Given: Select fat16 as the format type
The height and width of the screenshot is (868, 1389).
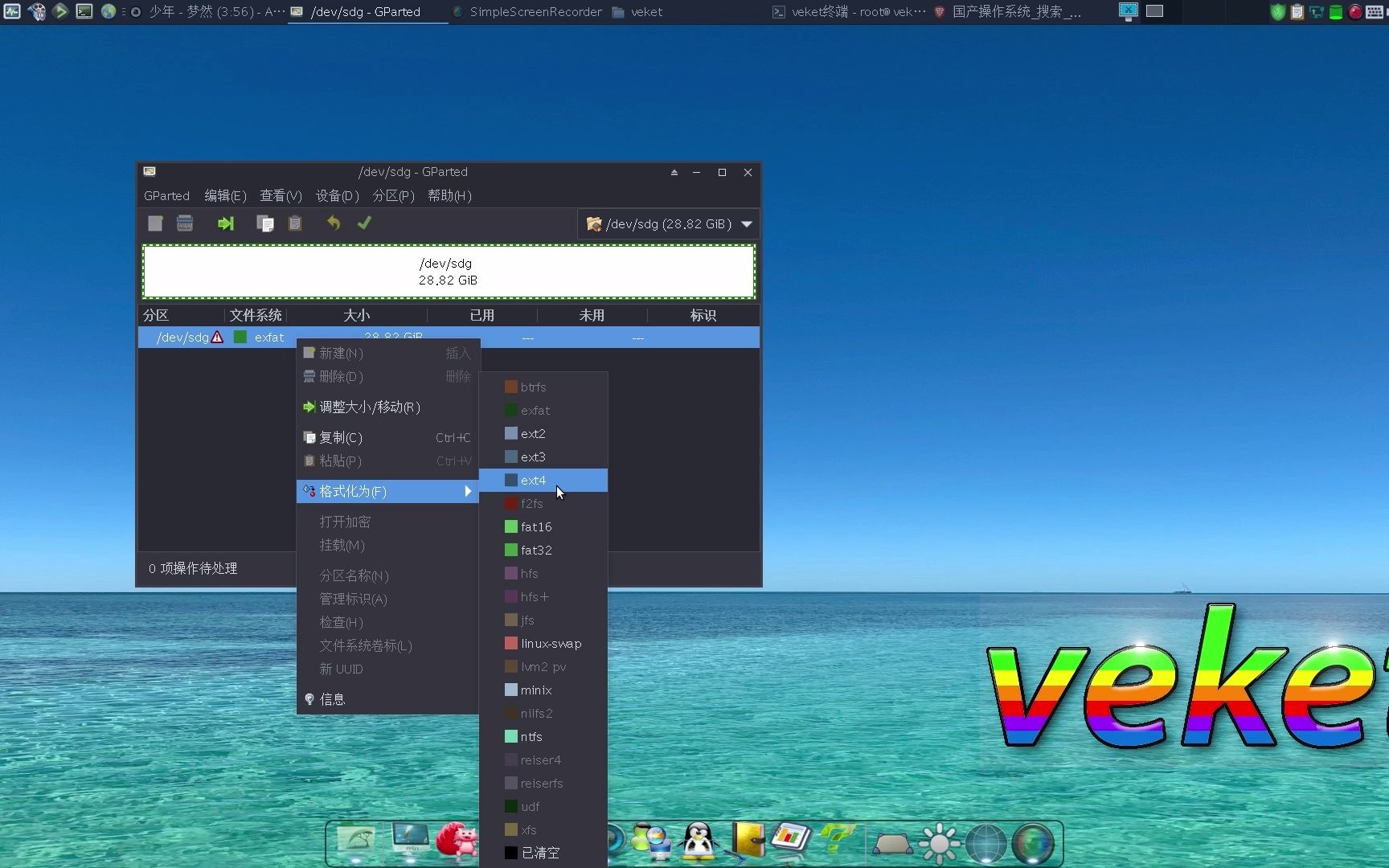Looking at the screenshot, I should (x=543, y=527).
